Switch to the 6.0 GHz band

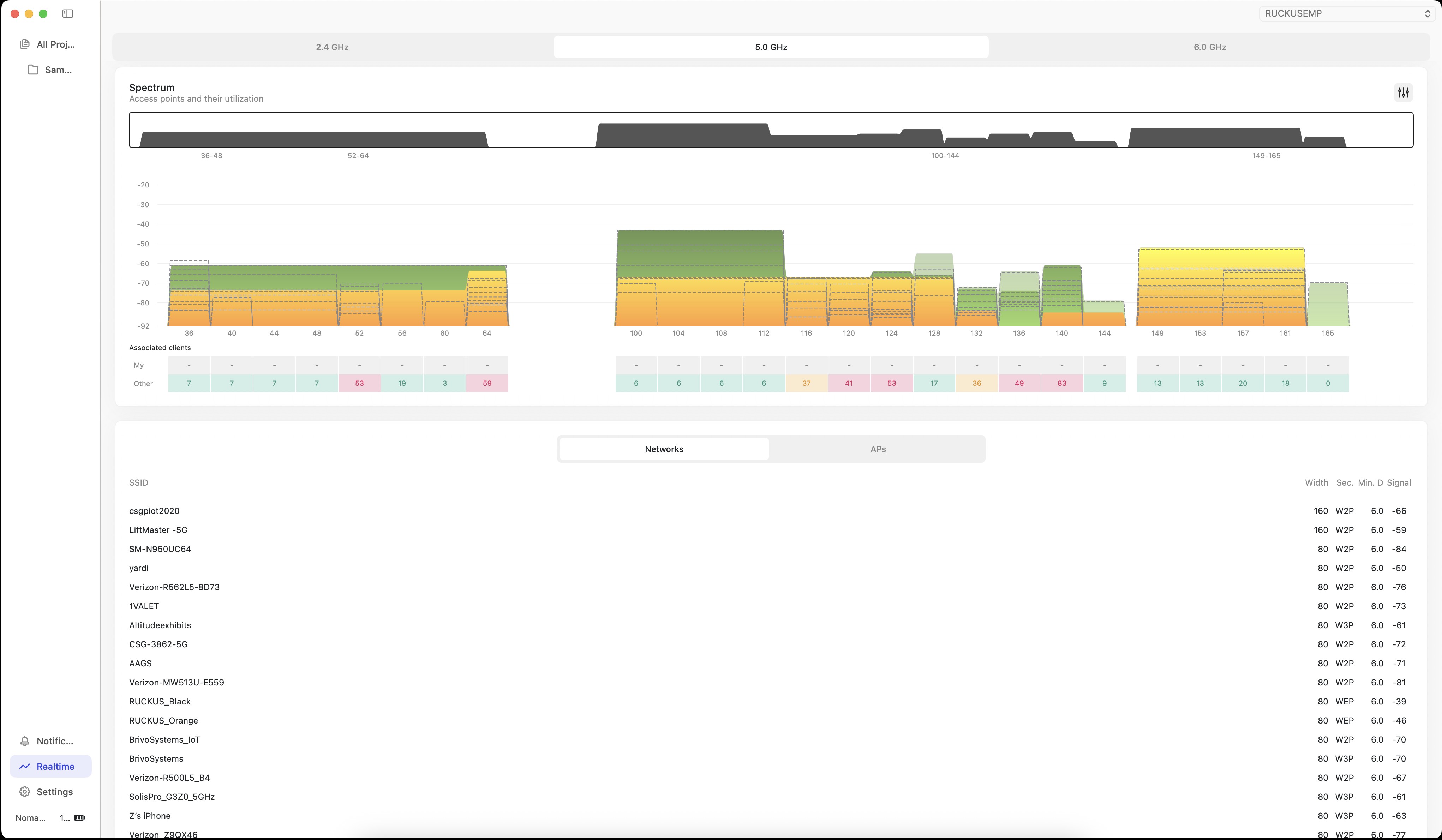point(1209,47)
